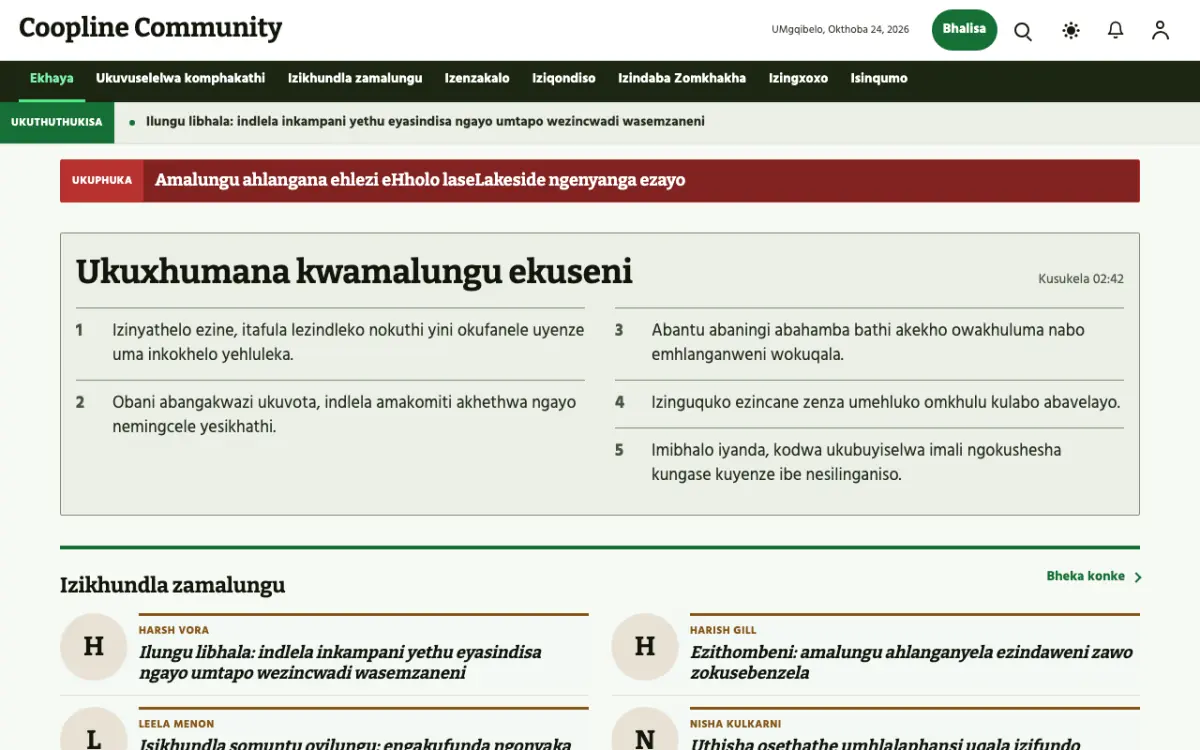Open article Ezithombeni: amalungu ahlanganyela
The height and width of the screenshot is (750, 1200).
pos(911,662)
